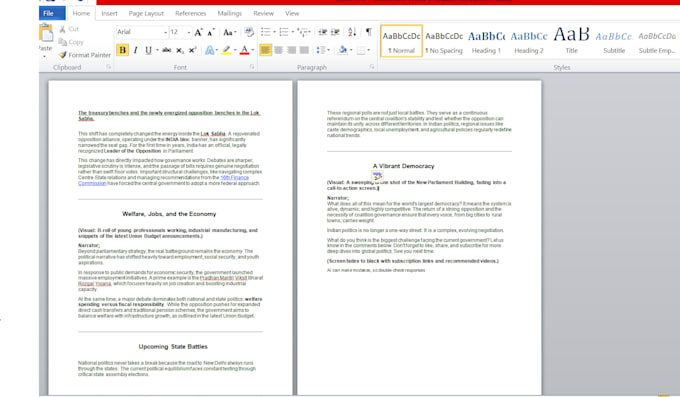Apply red font color
The width and height of the screenshot is (680, 397).
(x=244, y=50)
